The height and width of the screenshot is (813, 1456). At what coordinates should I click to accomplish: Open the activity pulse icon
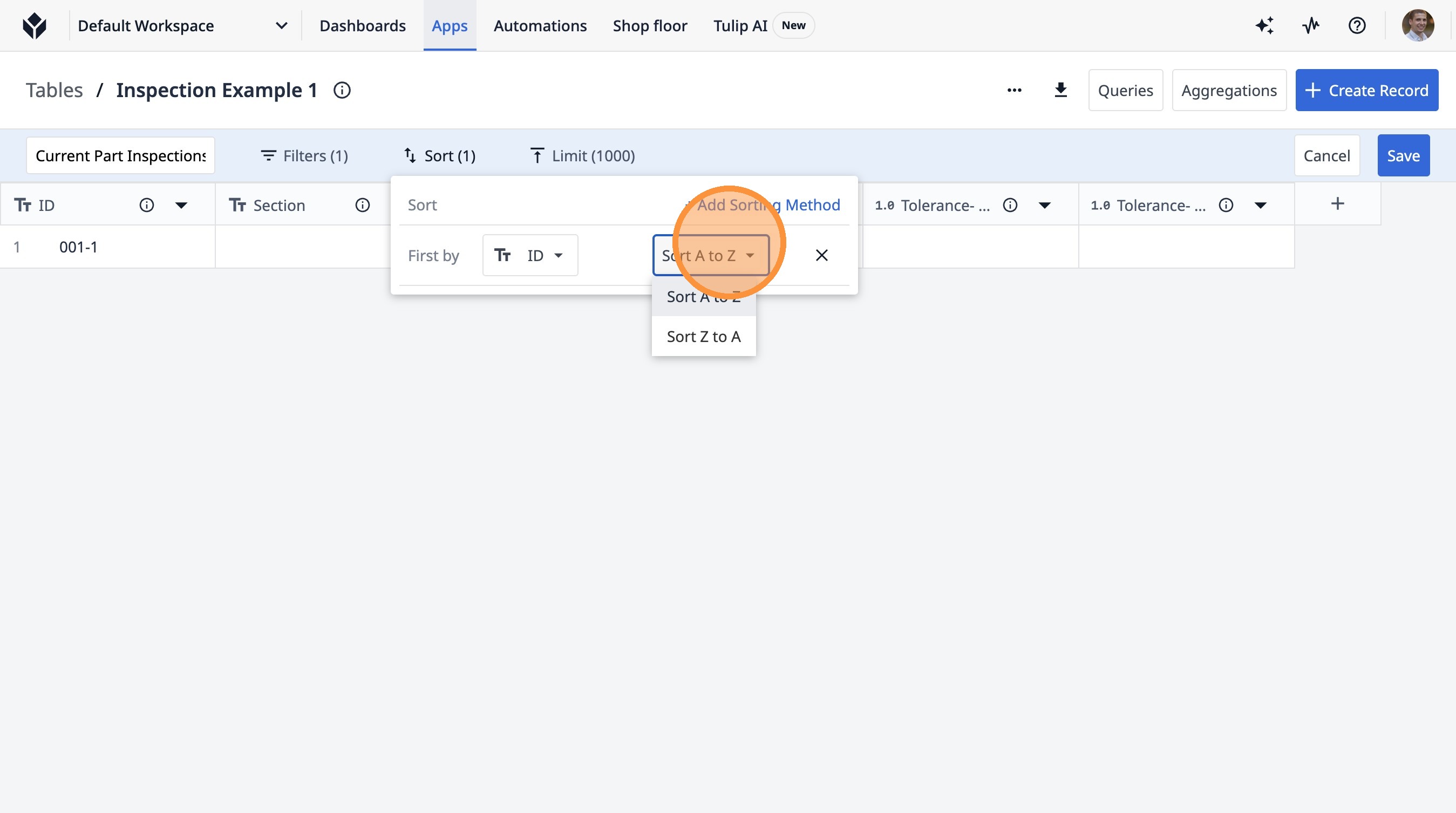(x=1310, y=25)
